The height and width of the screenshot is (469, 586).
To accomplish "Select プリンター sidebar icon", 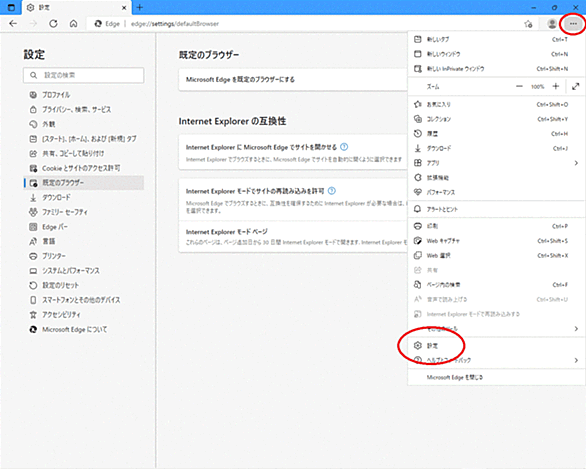I will click(33, 256).
